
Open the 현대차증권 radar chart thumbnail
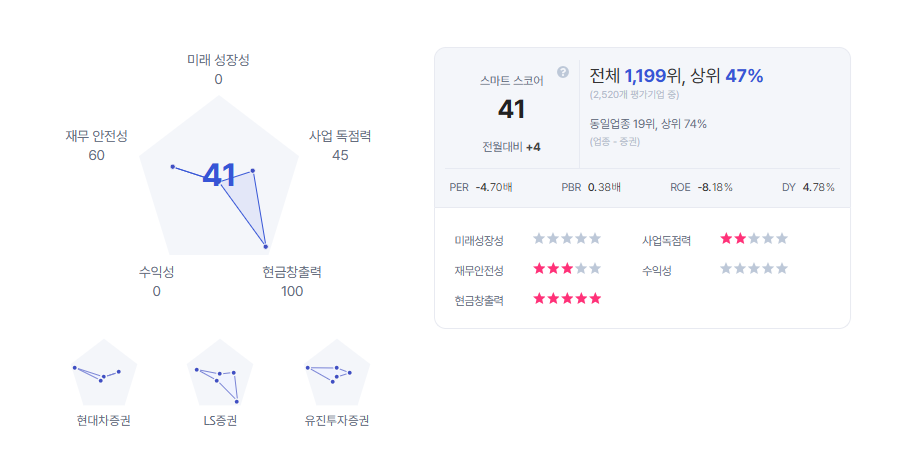tap(104, 373)
